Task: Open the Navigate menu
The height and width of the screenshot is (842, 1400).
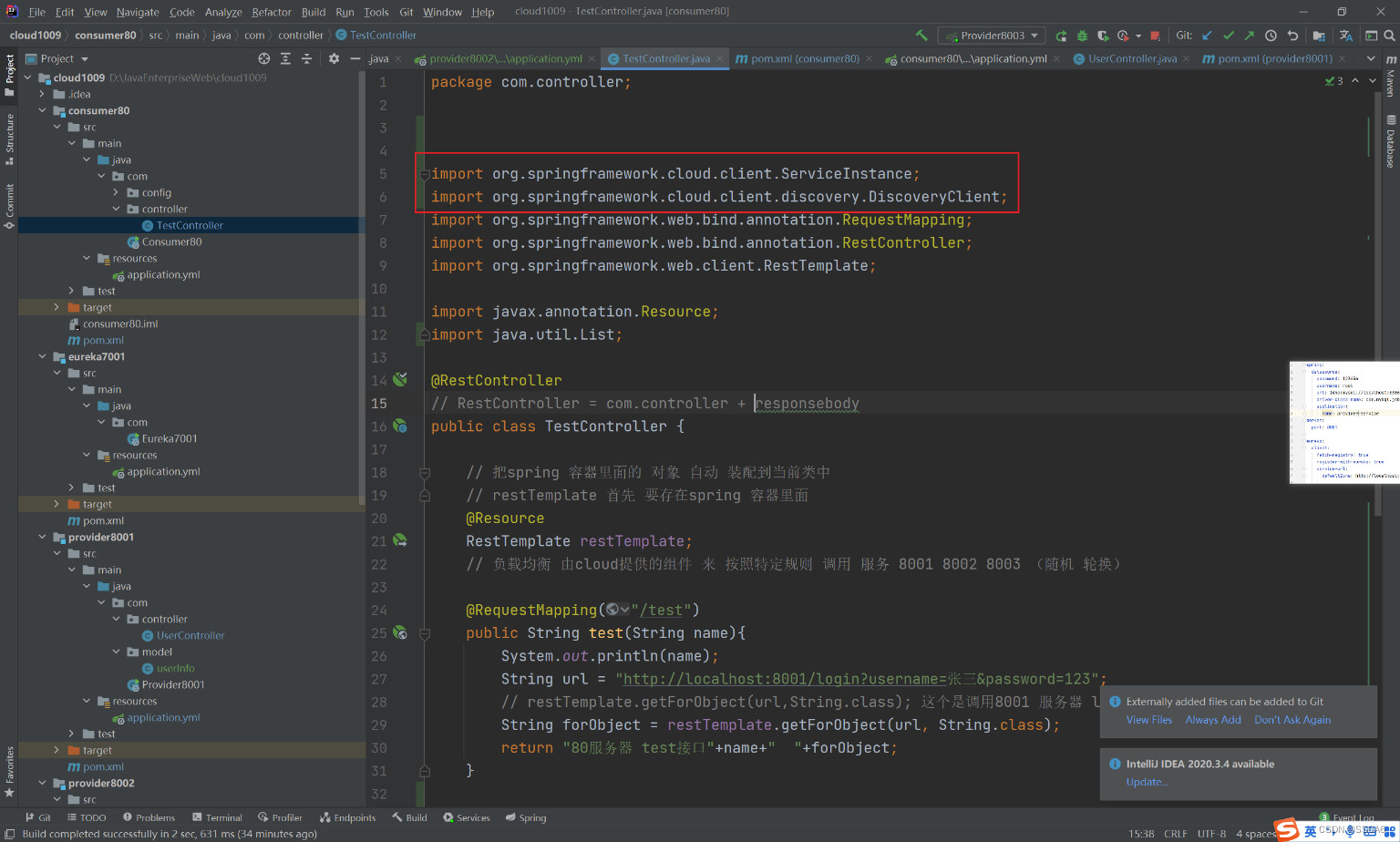Action: [138, 12]
